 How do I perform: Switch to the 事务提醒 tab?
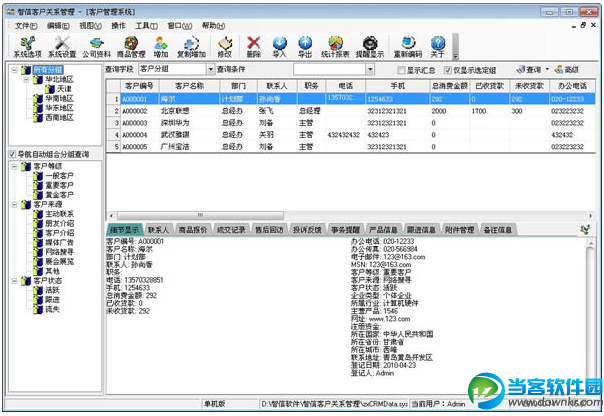pyautogui.click(x=345, y=230)
